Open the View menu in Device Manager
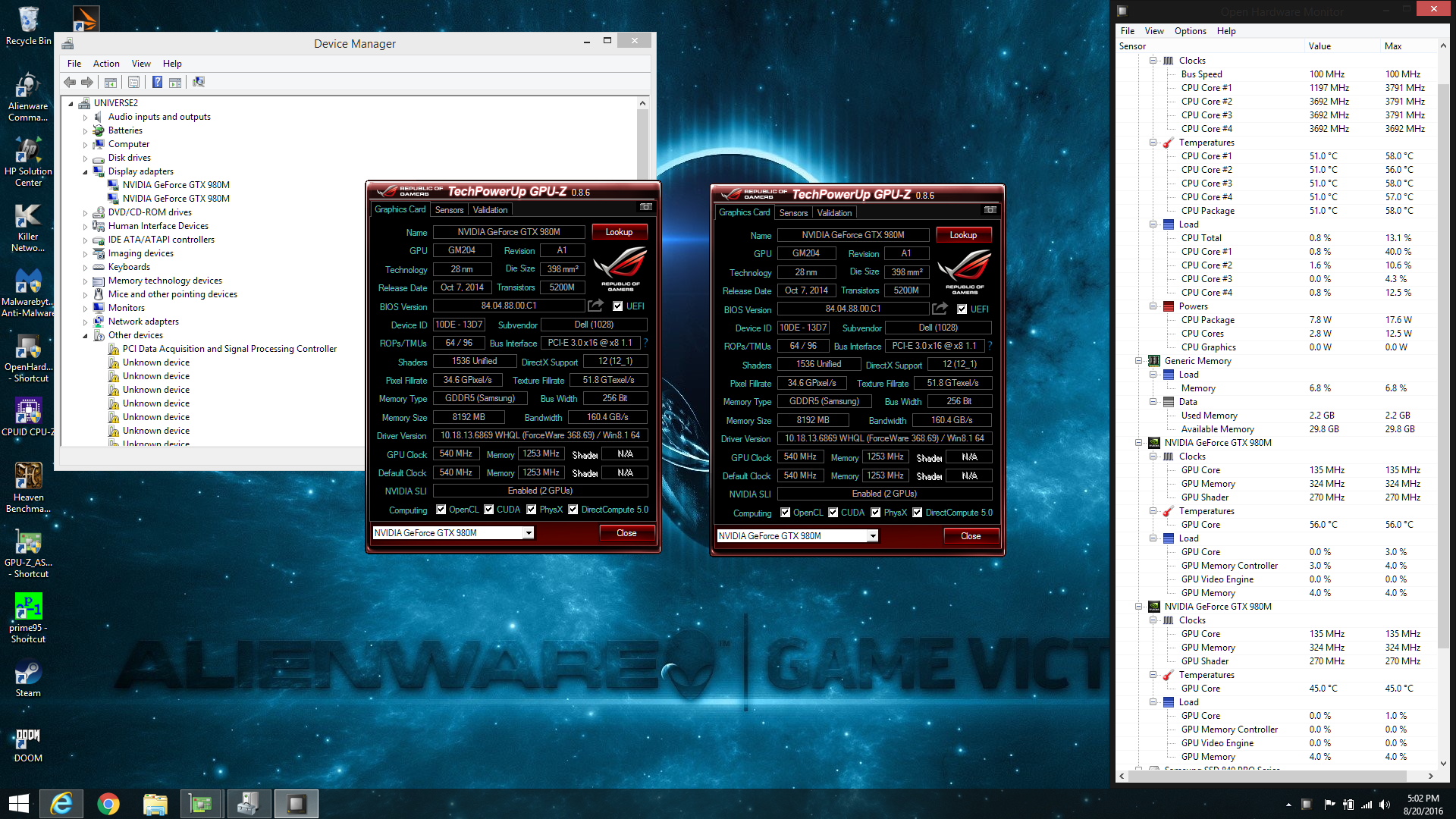 coord(141,64)
